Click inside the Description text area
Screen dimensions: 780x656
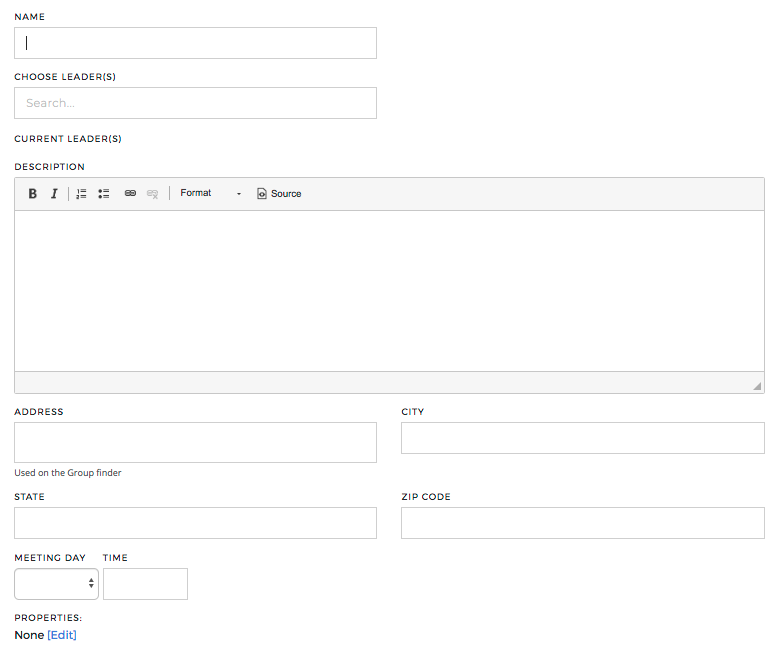pyautogui.click(x=390, y=291)
